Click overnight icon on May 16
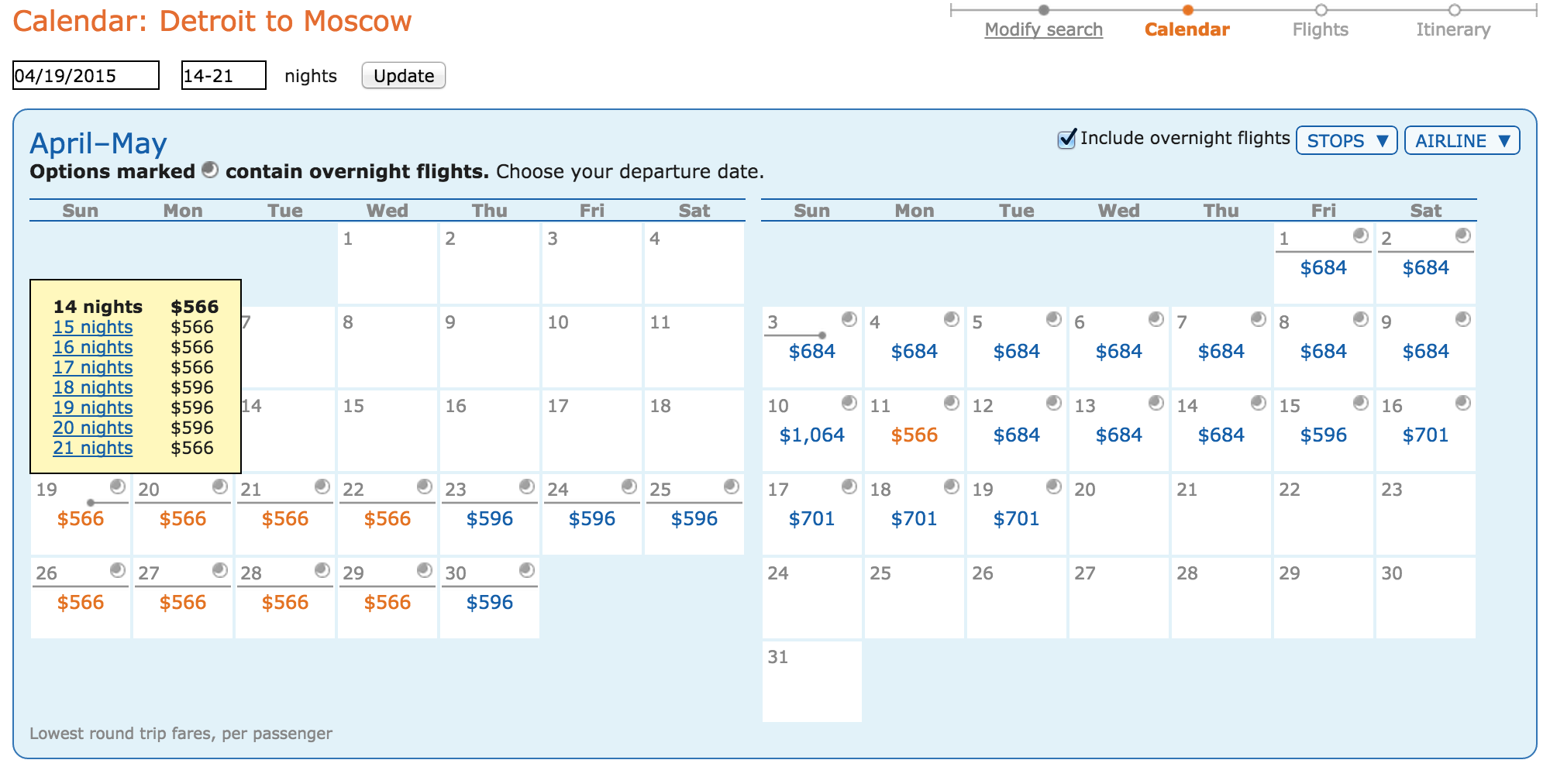The height and width of the screenshot is (784, 1550). point(1463,403)
